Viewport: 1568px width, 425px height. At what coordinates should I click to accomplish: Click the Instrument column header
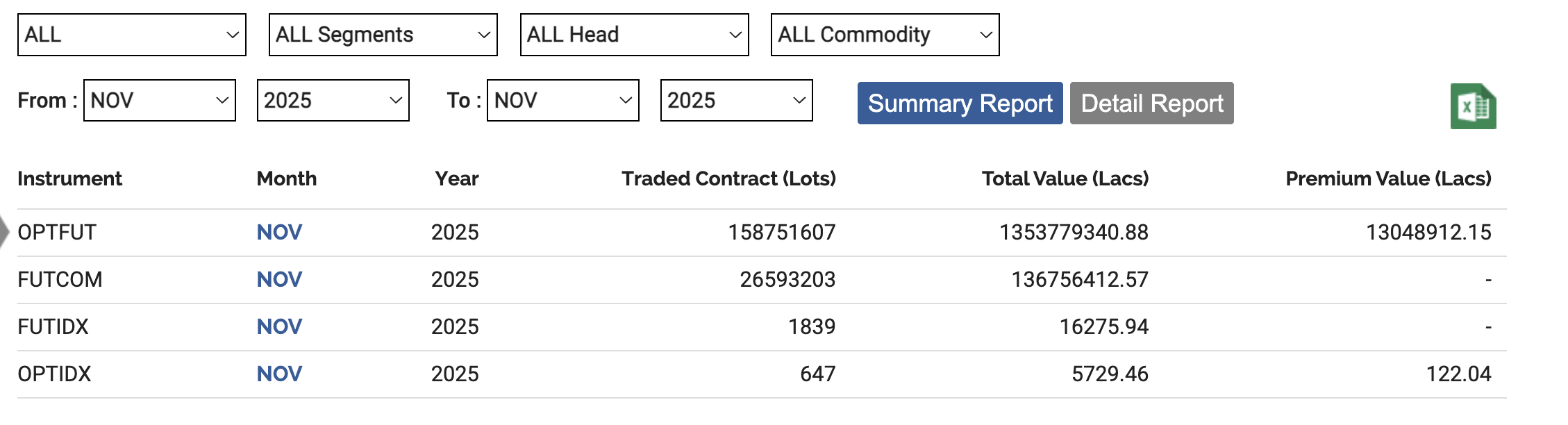[x=69, y=178]
